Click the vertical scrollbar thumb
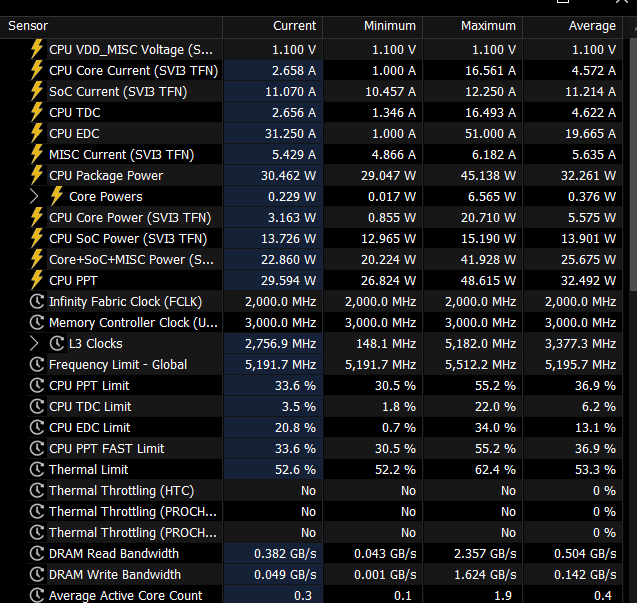The image size is (637, 603). pos(633,164)
